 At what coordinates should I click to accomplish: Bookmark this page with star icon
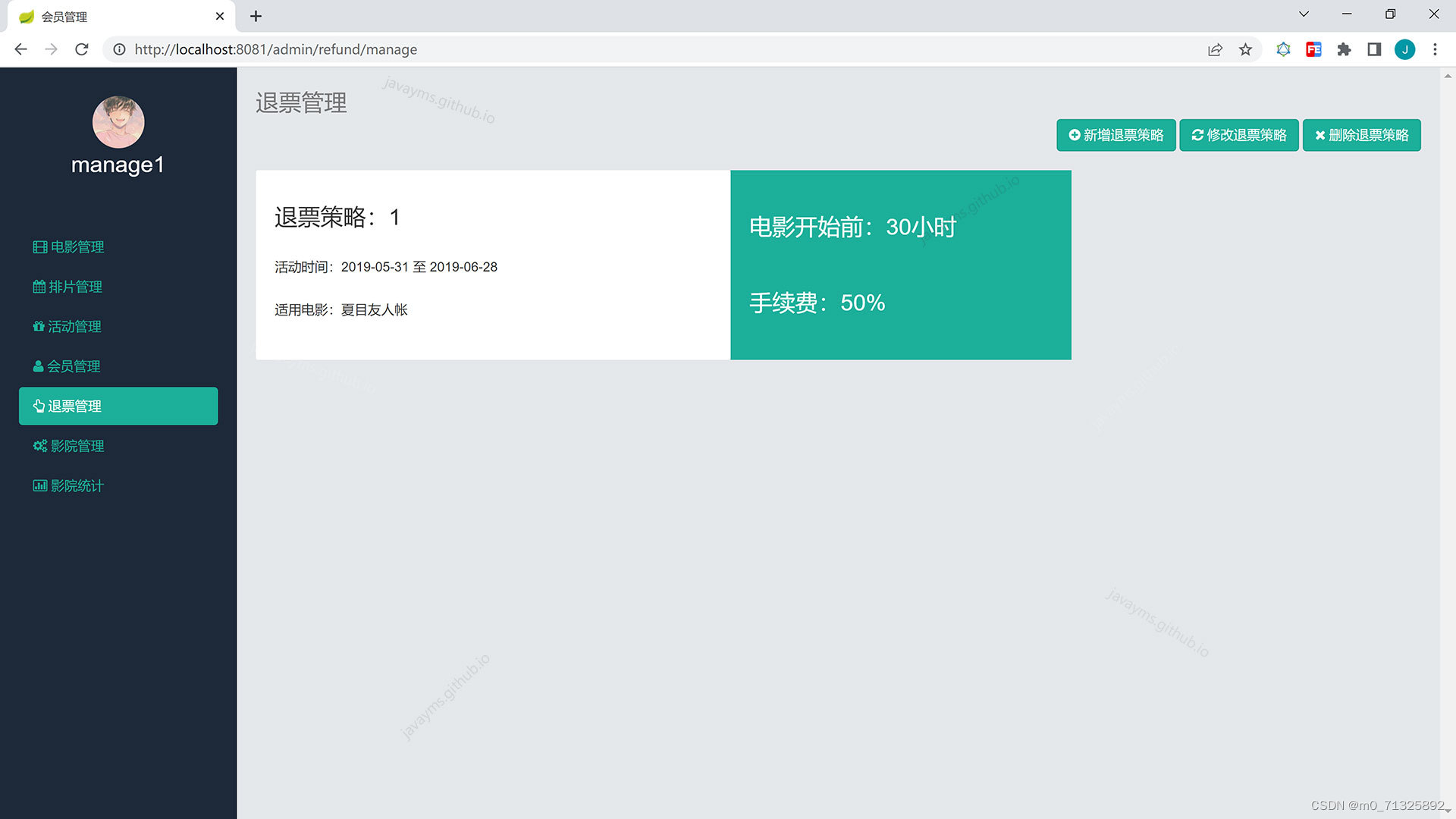point(1245,49)
